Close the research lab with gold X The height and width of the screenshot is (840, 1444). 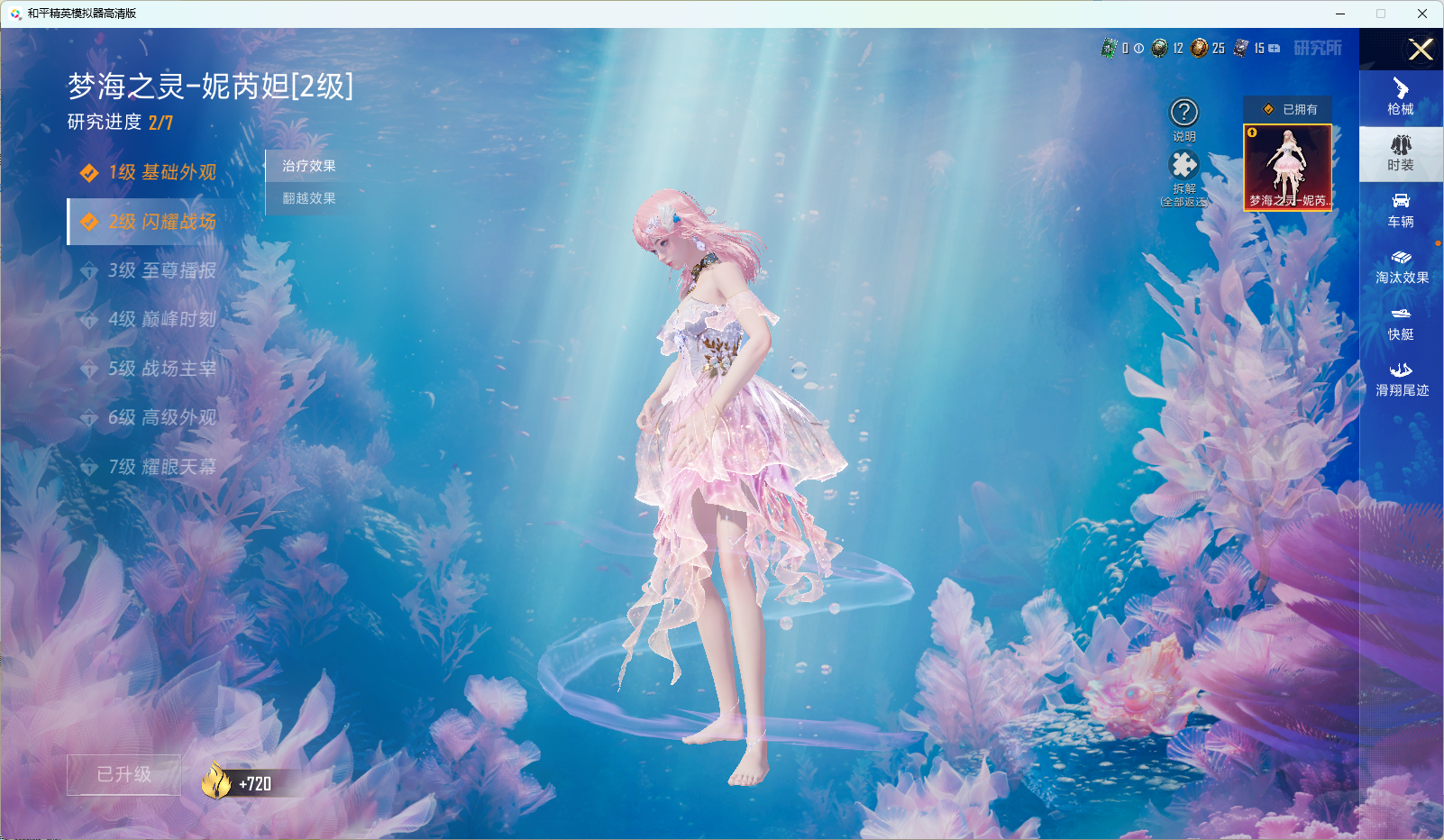pyautogui.click(x=1421, y=50)
